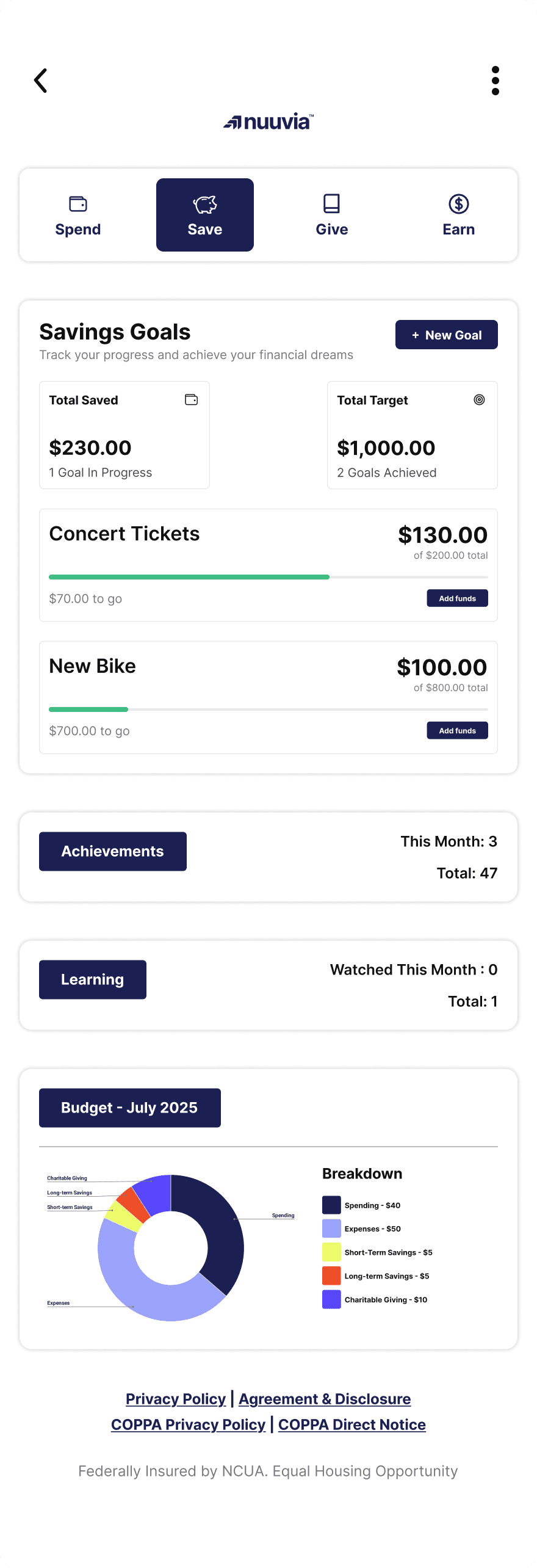Open the Learning section
The width and height of the screenshot is (537, 1568).
pos(93,979)
